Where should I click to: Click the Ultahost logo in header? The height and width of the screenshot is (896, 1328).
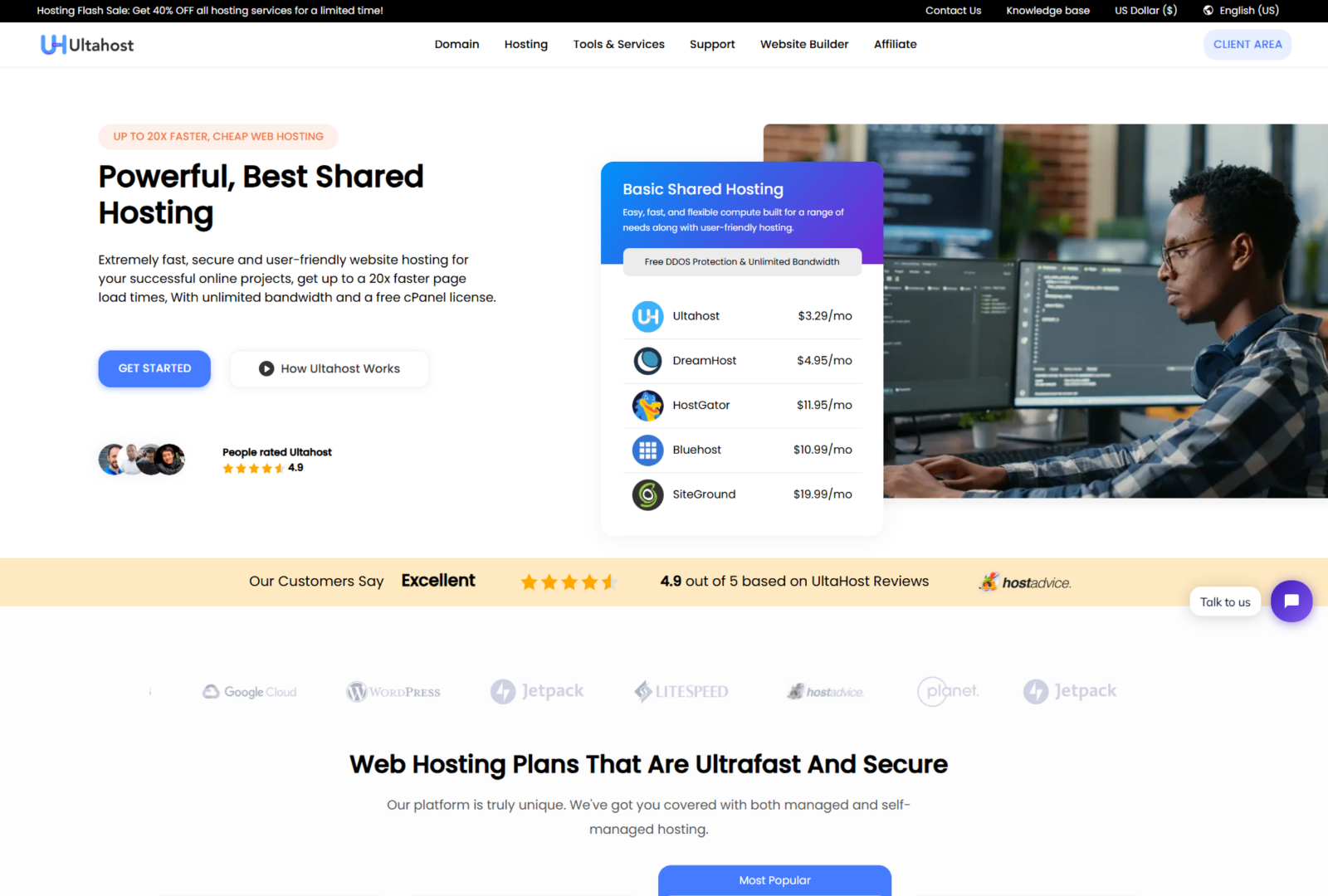tap(87, 45)
